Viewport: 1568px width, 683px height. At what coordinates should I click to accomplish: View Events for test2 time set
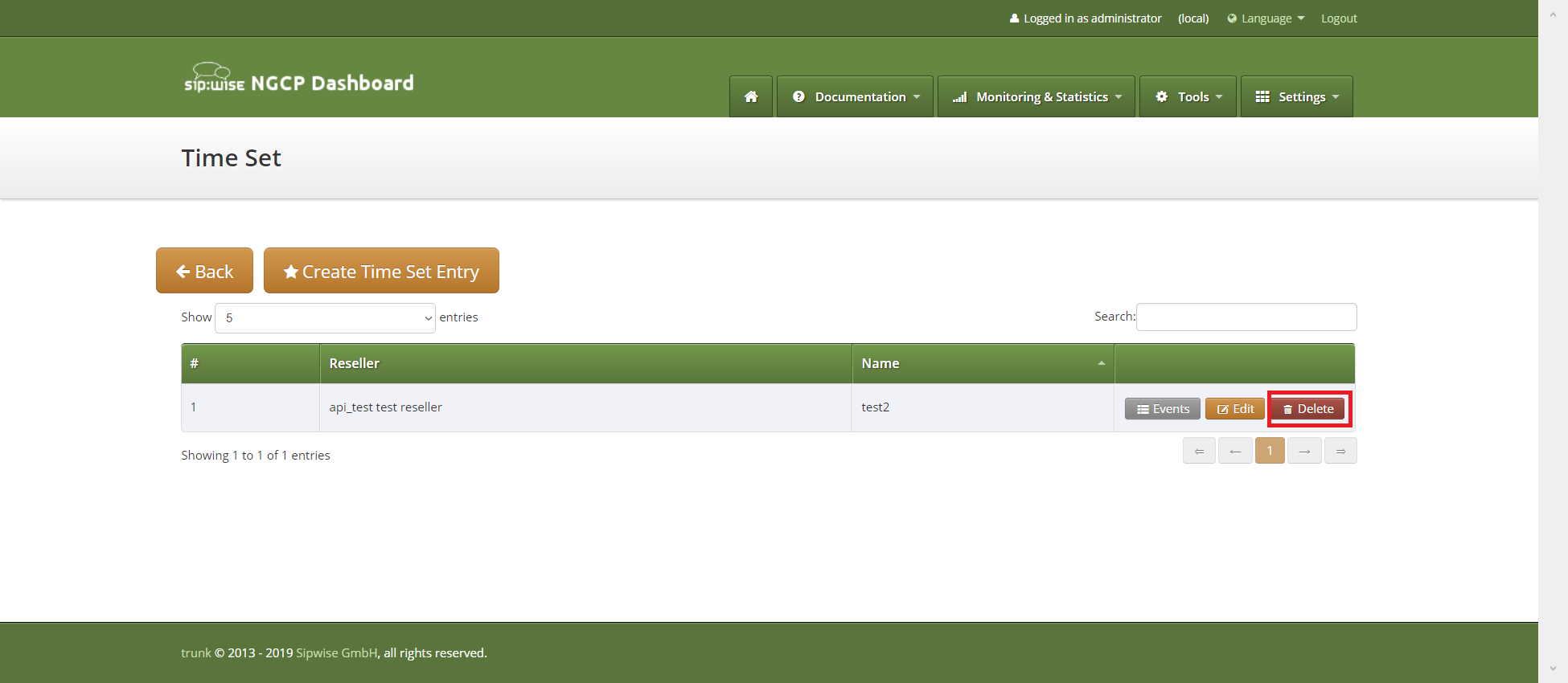[1162, 409]
